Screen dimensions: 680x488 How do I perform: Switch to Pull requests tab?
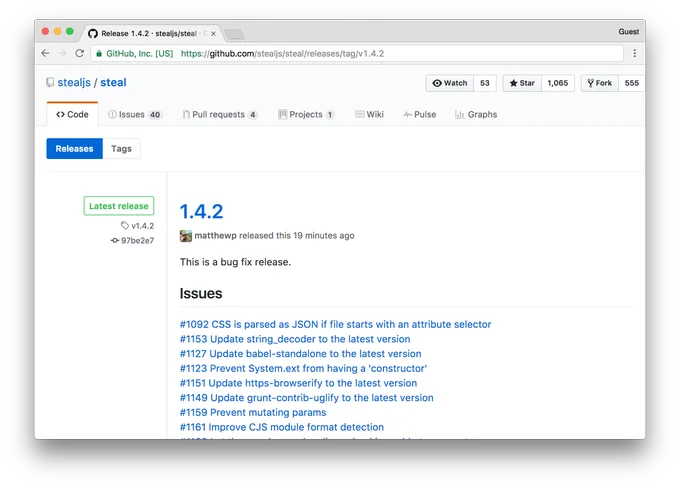coord(220,115)
